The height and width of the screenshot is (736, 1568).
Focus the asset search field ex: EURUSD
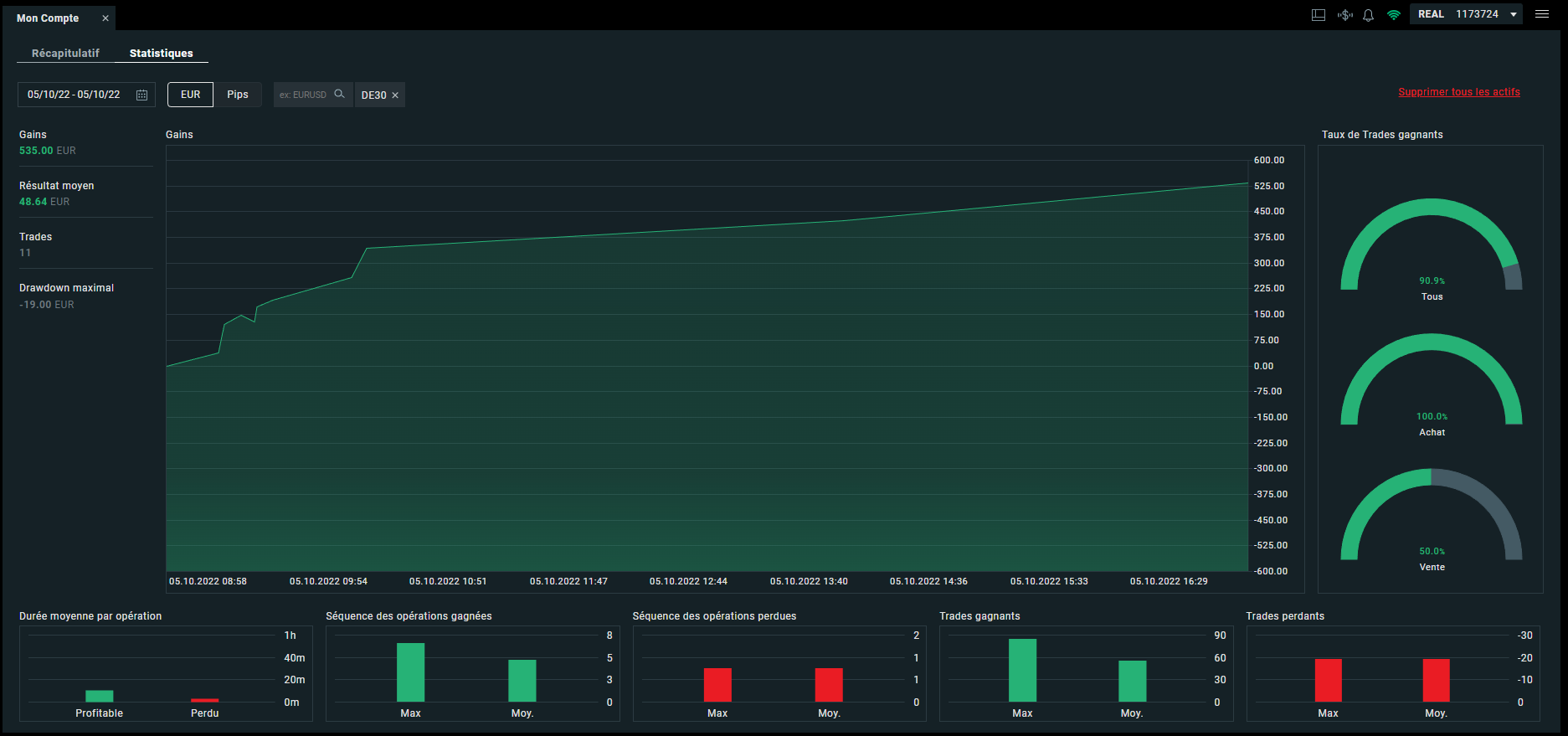pos(303,95)
